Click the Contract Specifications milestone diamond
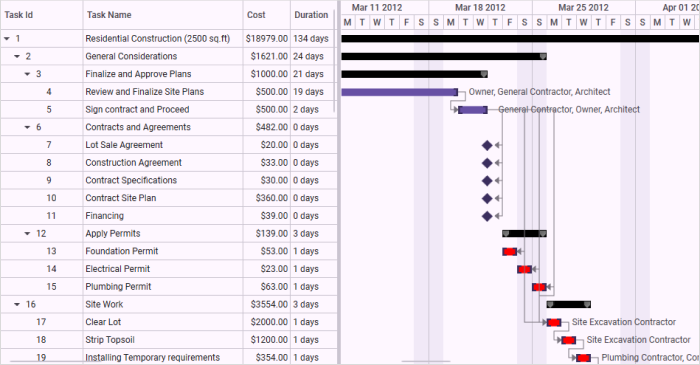The image size is (700, 365). pos(487,181)
